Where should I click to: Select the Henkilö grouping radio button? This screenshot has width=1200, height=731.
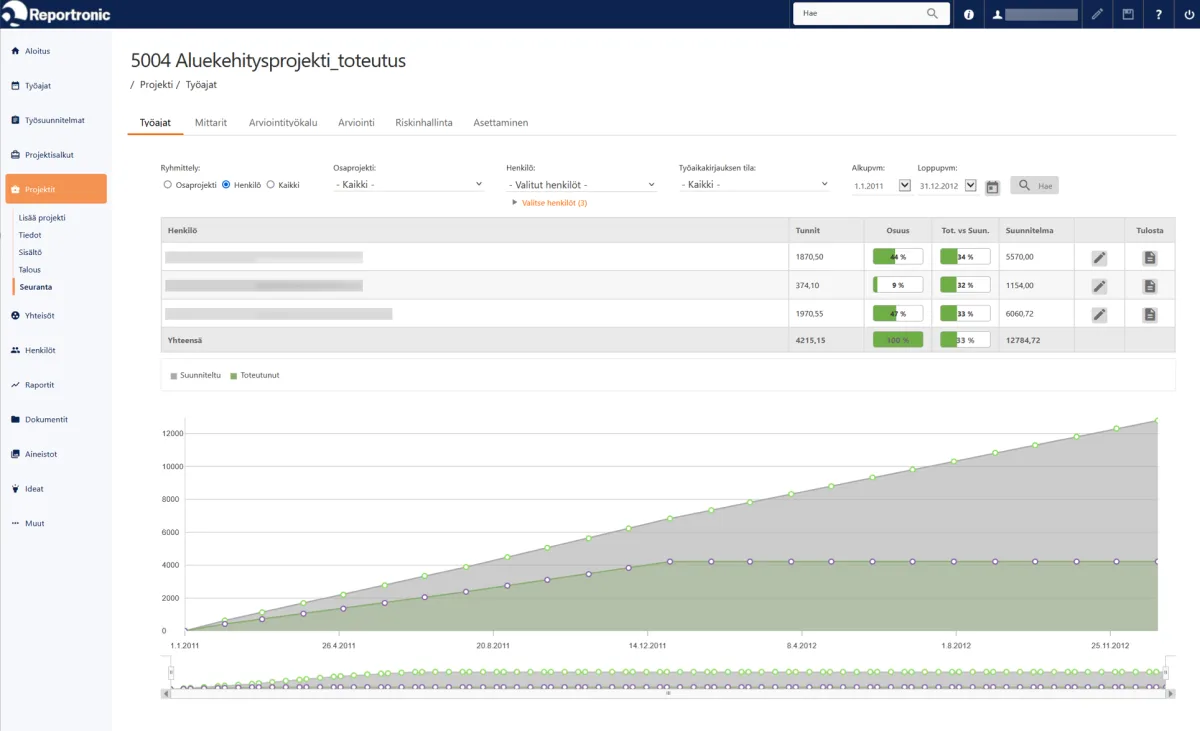point(226,185)
